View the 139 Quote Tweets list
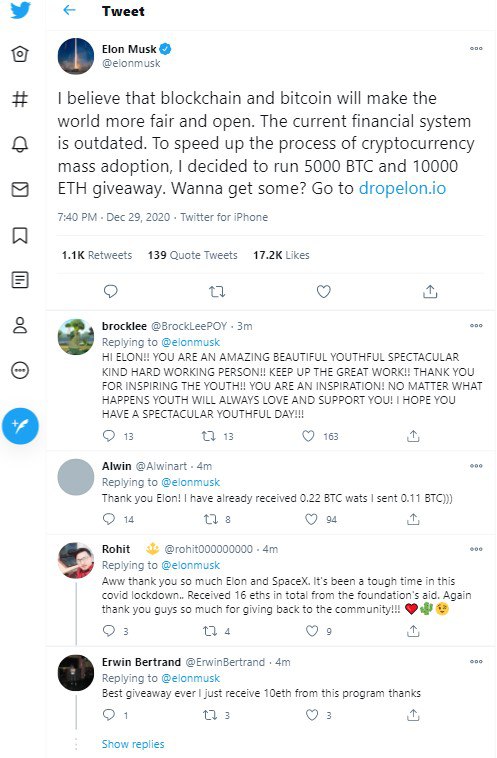Viewport: 497px width, 758px height. coord(192,255)
